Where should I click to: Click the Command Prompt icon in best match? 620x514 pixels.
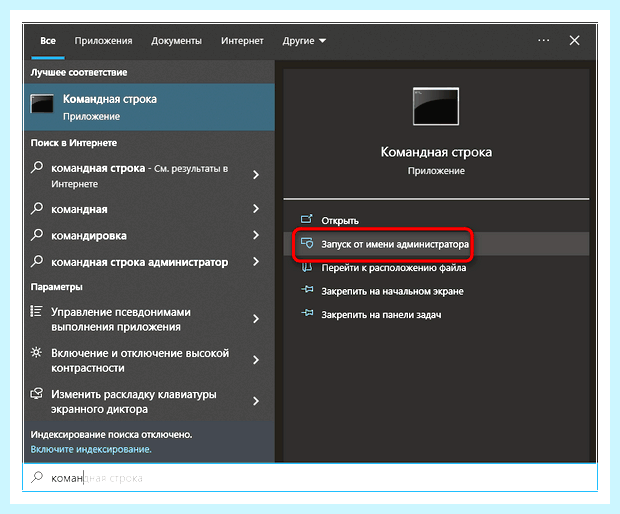coord(42,104)
